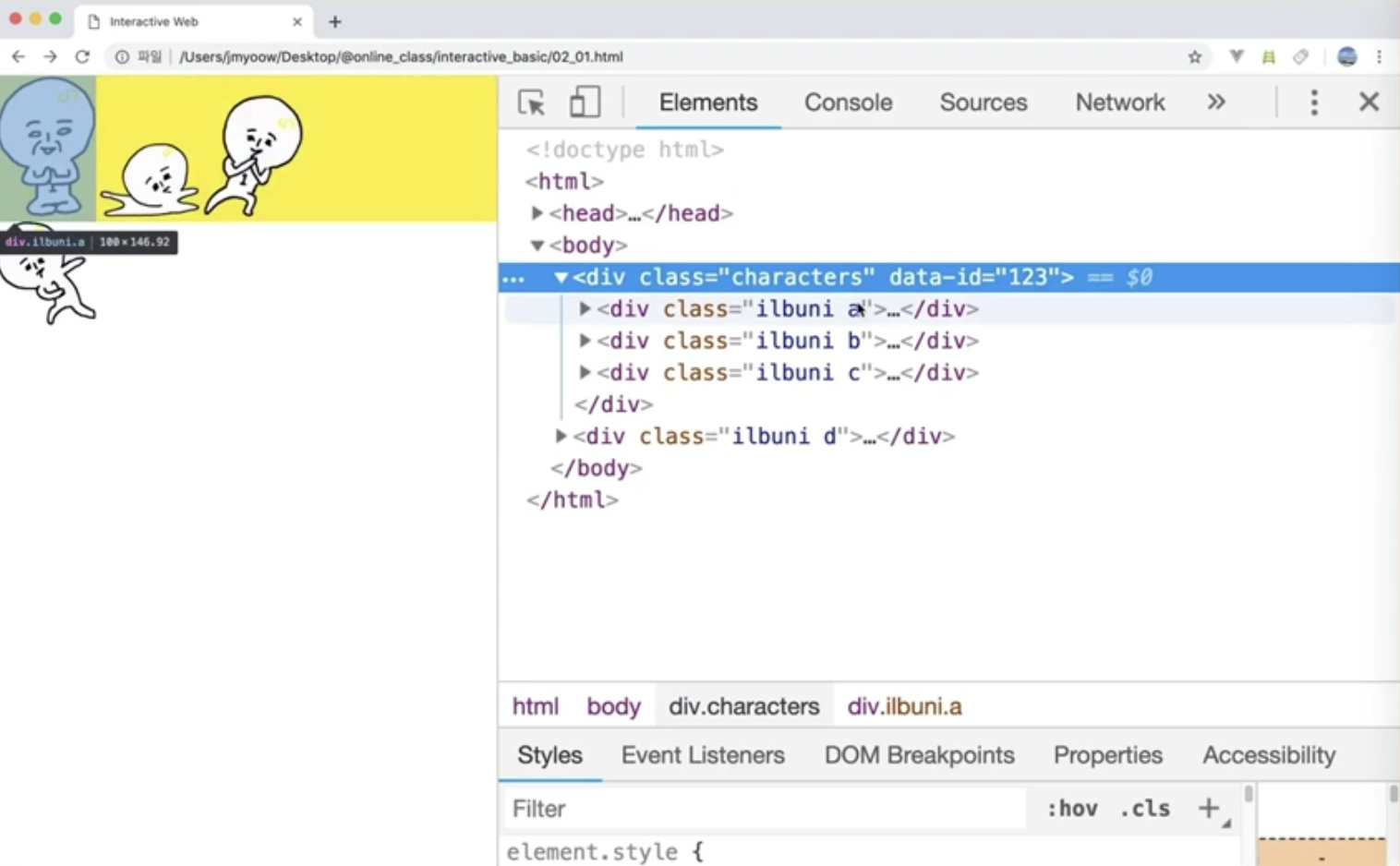
Task: Select the doctype html line
Action: pyautogui.click(x=625, y=150)
